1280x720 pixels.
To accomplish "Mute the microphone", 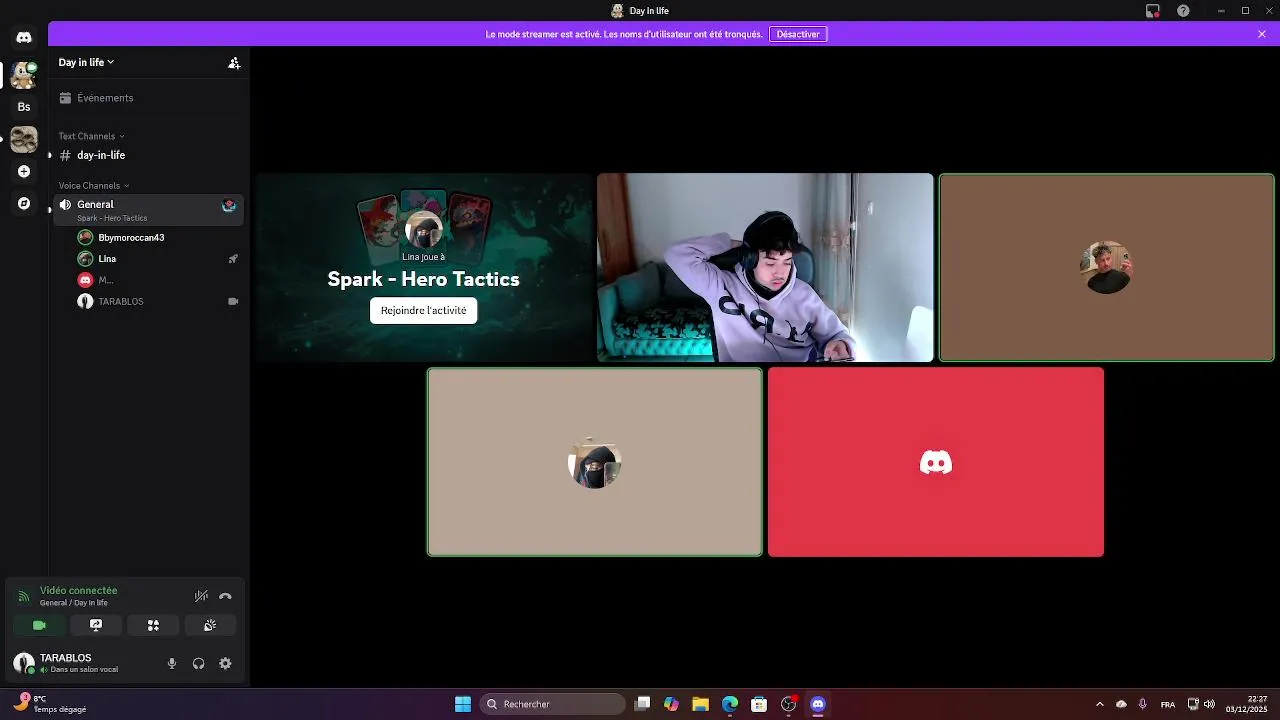I will (x=172, y=663).
